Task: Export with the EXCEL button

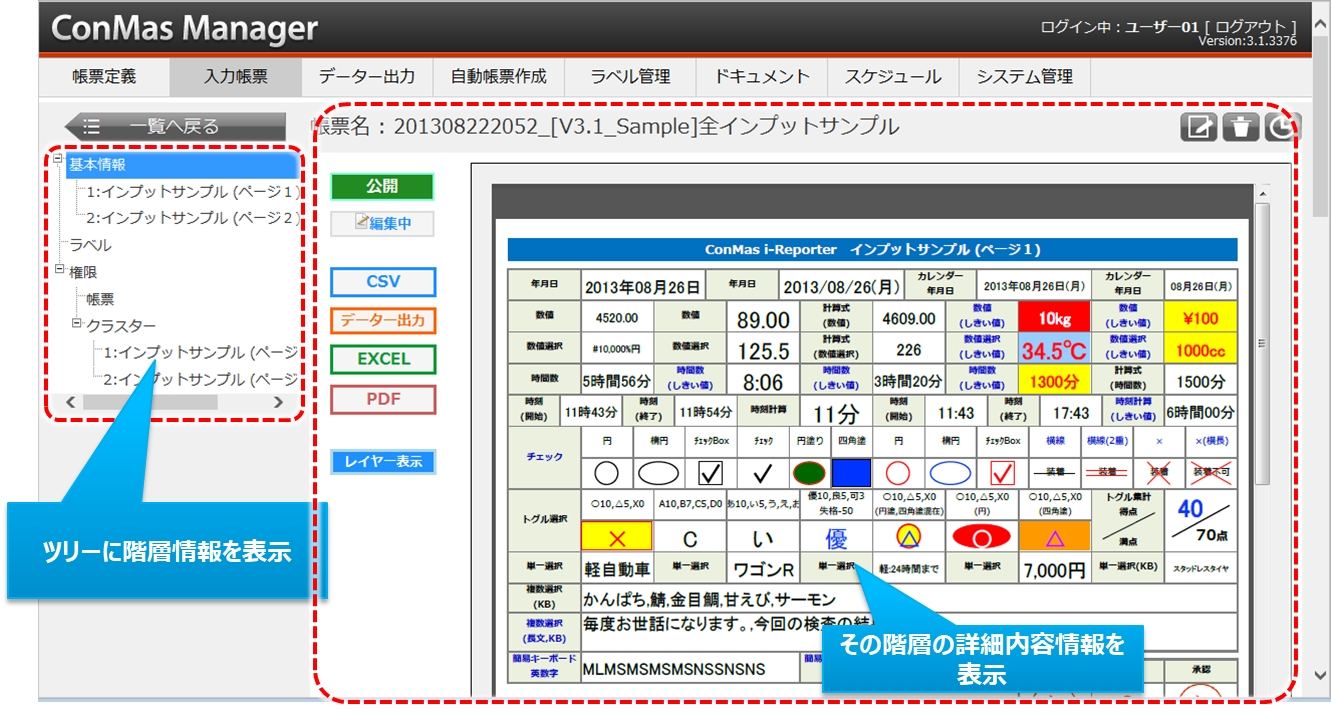Action: pyautogui.click(x=383, y=359)
